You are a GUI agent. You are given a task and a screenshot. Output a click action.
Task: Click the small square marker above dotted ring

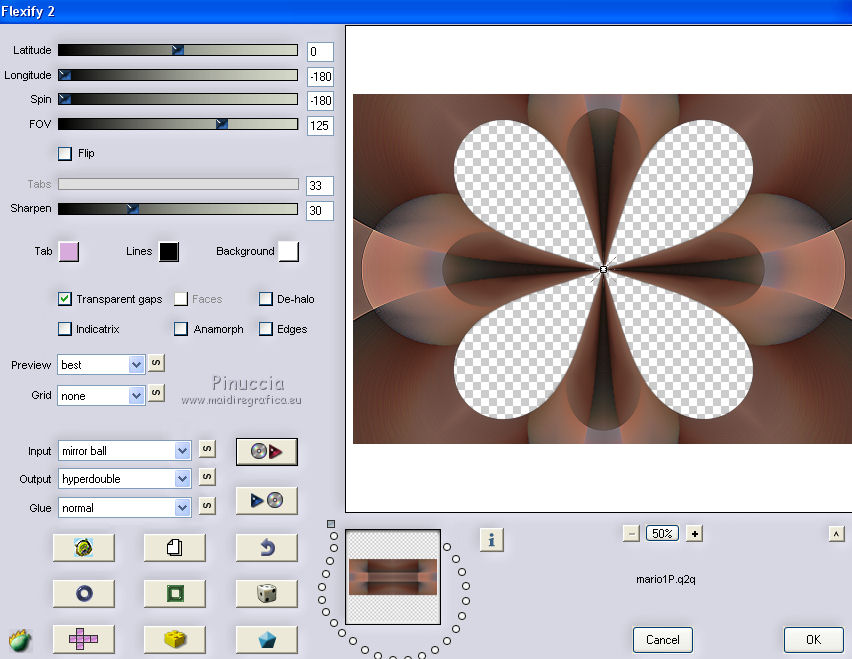click(x=331, y=524)
